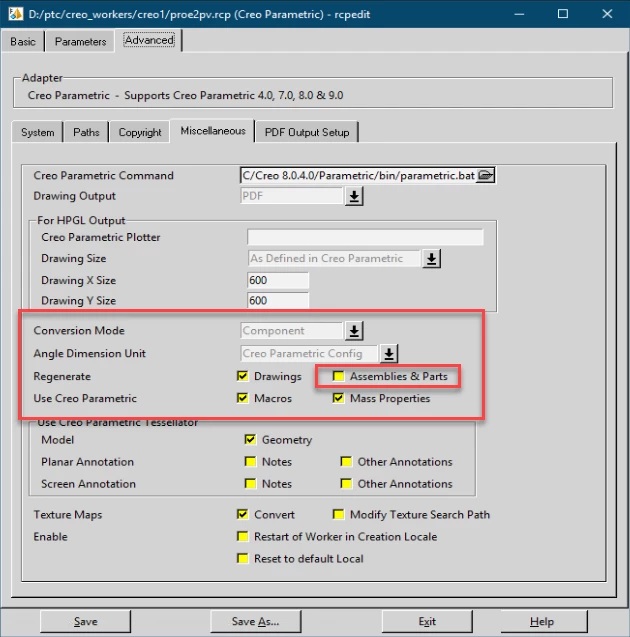Enable Restart of Worker in Creation Locale
Viewport: 630px width, 637px height.
coord(242,536)
